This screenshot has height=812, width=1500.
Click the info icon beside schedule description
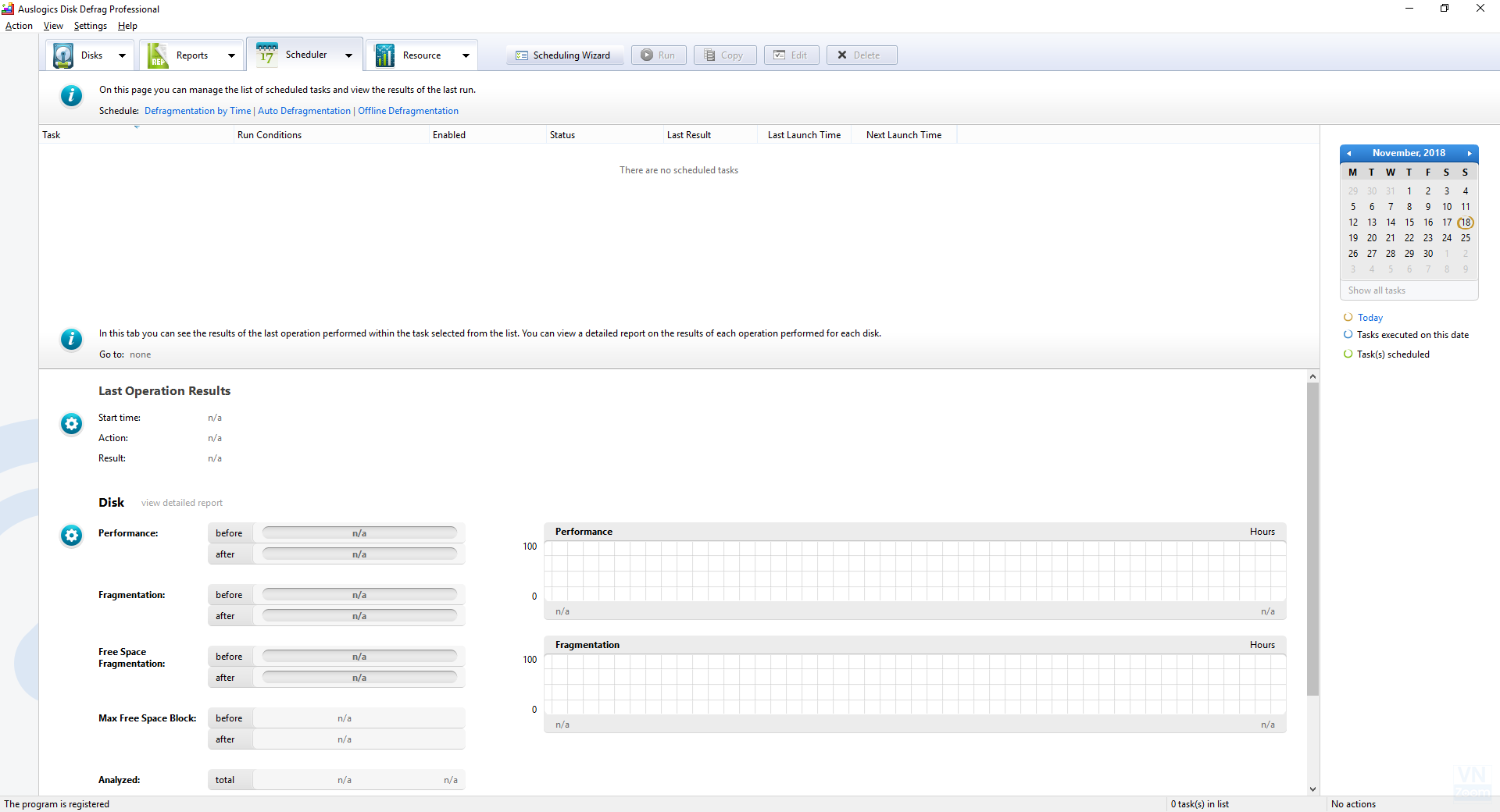tap(71, 95)
